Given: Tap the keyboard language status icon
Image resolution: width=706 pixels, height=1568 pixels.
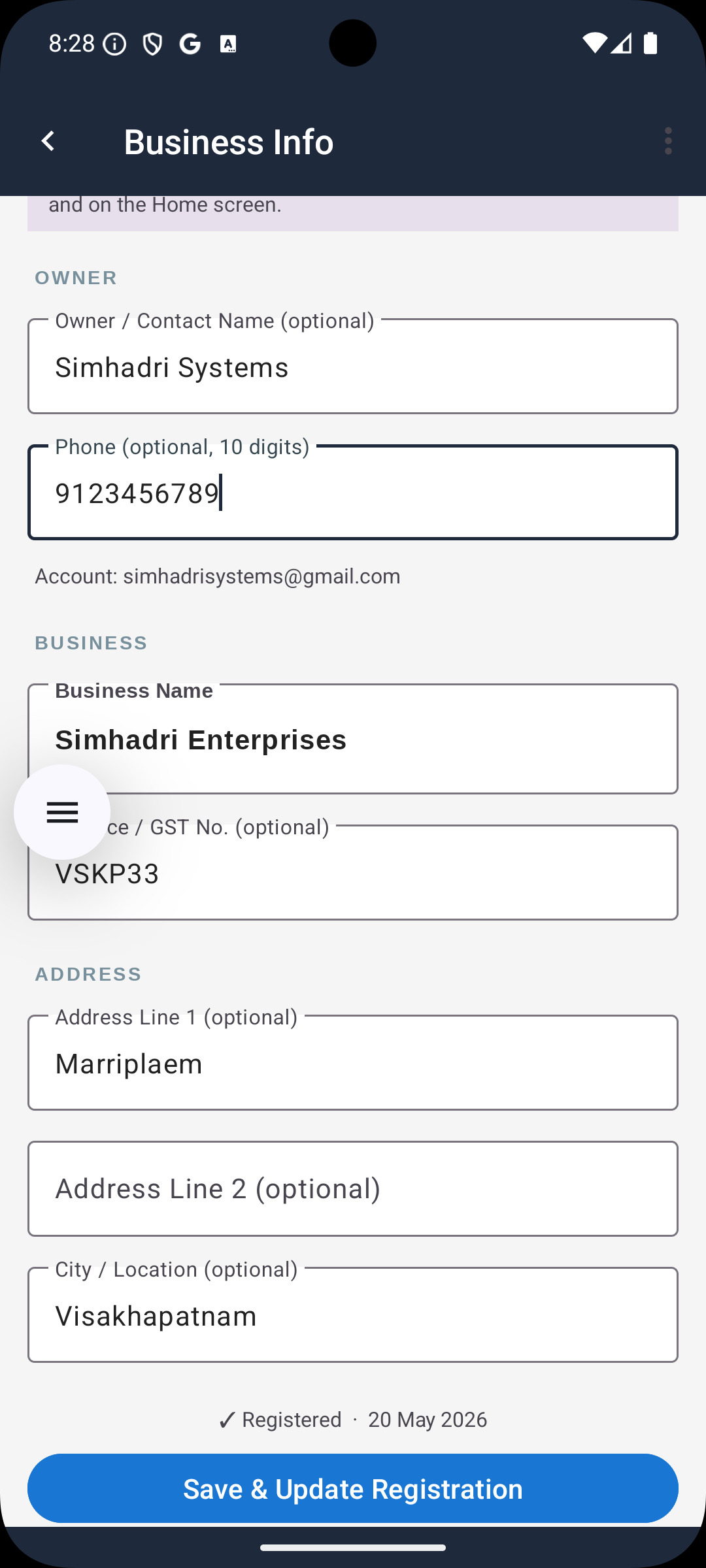Looking at the screenshot, I should coord(228,44).
